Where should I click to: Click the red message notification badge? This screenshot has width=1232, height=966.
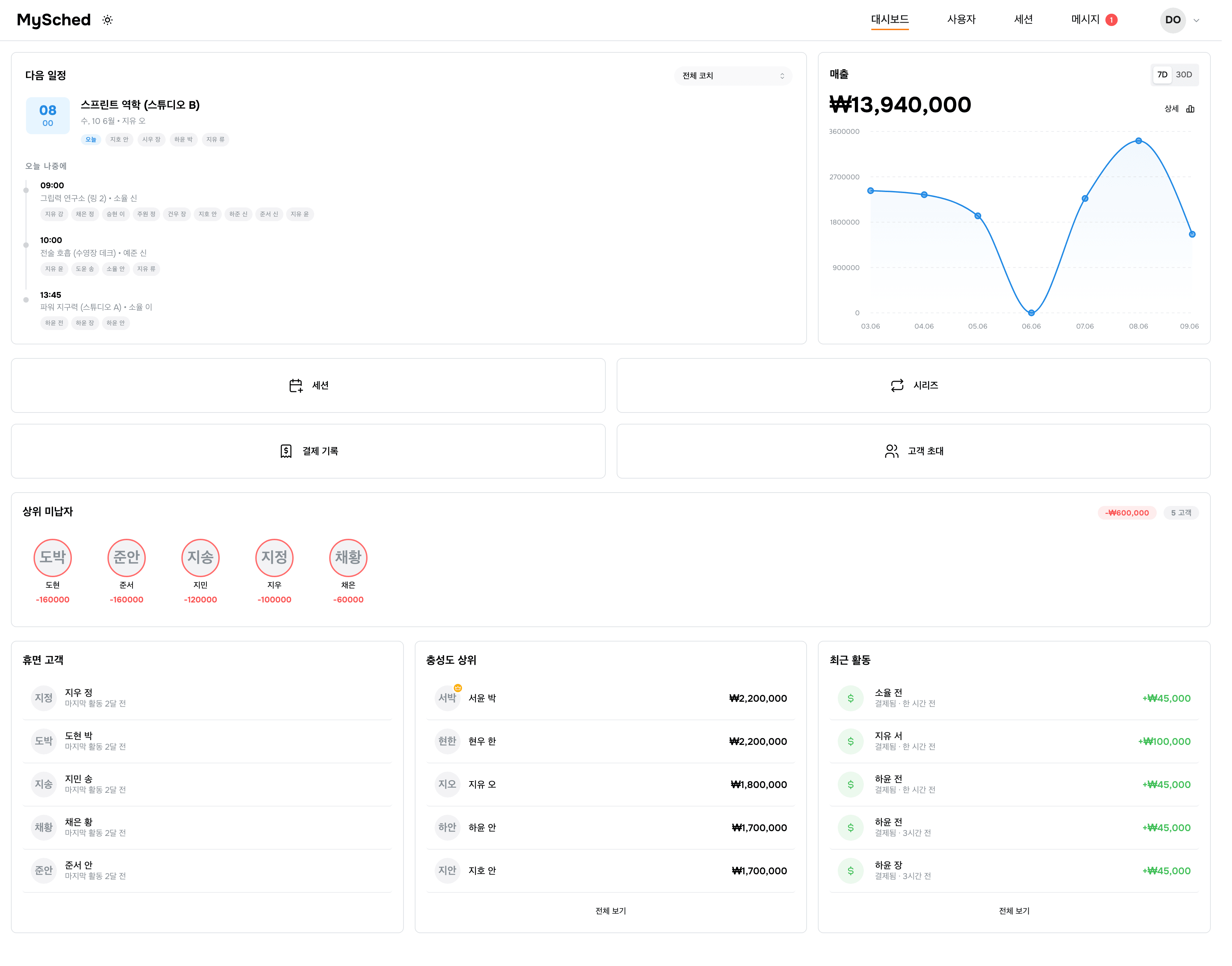[1120, 20]
